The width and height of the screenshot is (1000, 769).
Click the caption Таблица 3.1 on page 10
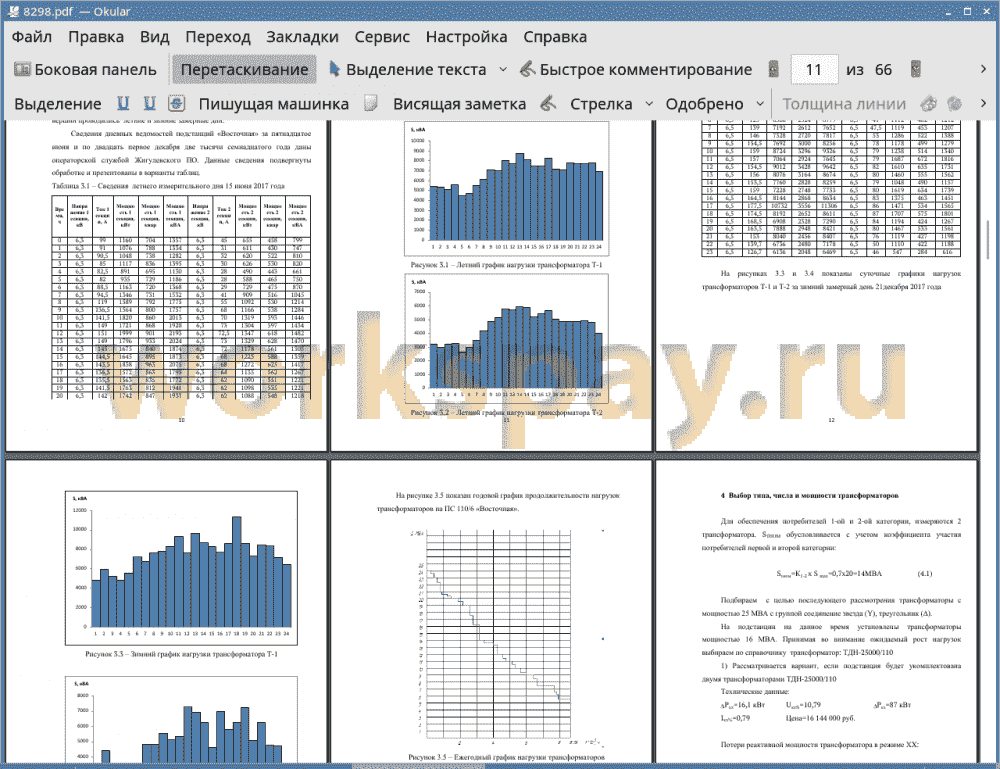[x=168, y=186]
